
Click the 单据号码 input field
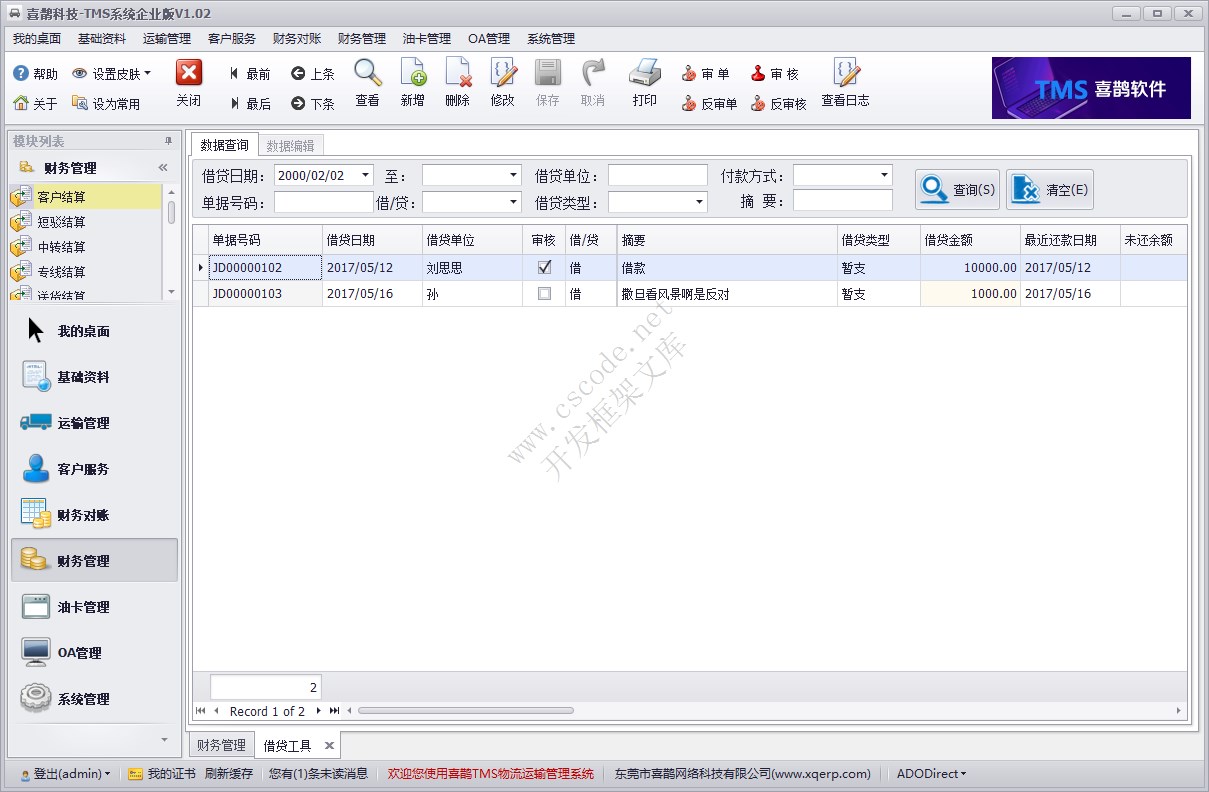coord(324,202)
